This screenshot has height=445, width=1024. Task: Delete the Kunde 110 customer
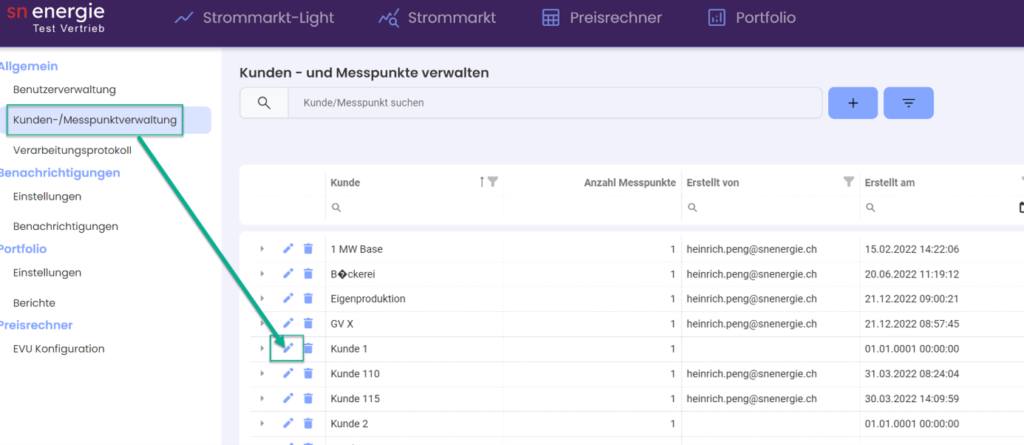pyautogui.click(x=308, y=373)
